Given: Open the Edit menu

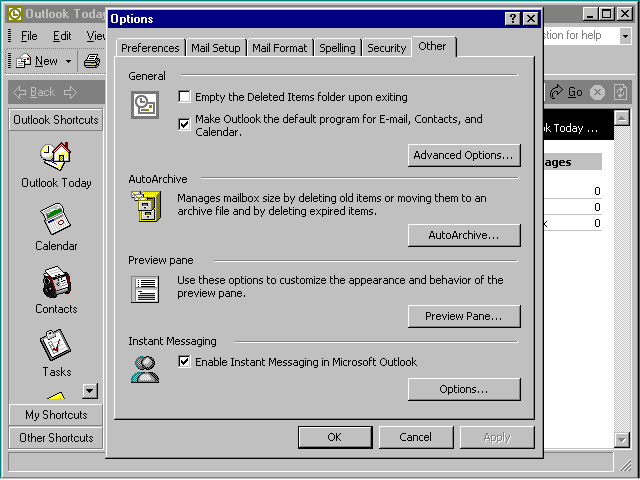Looking at the screenshot, I should click(x=62, y=36).
